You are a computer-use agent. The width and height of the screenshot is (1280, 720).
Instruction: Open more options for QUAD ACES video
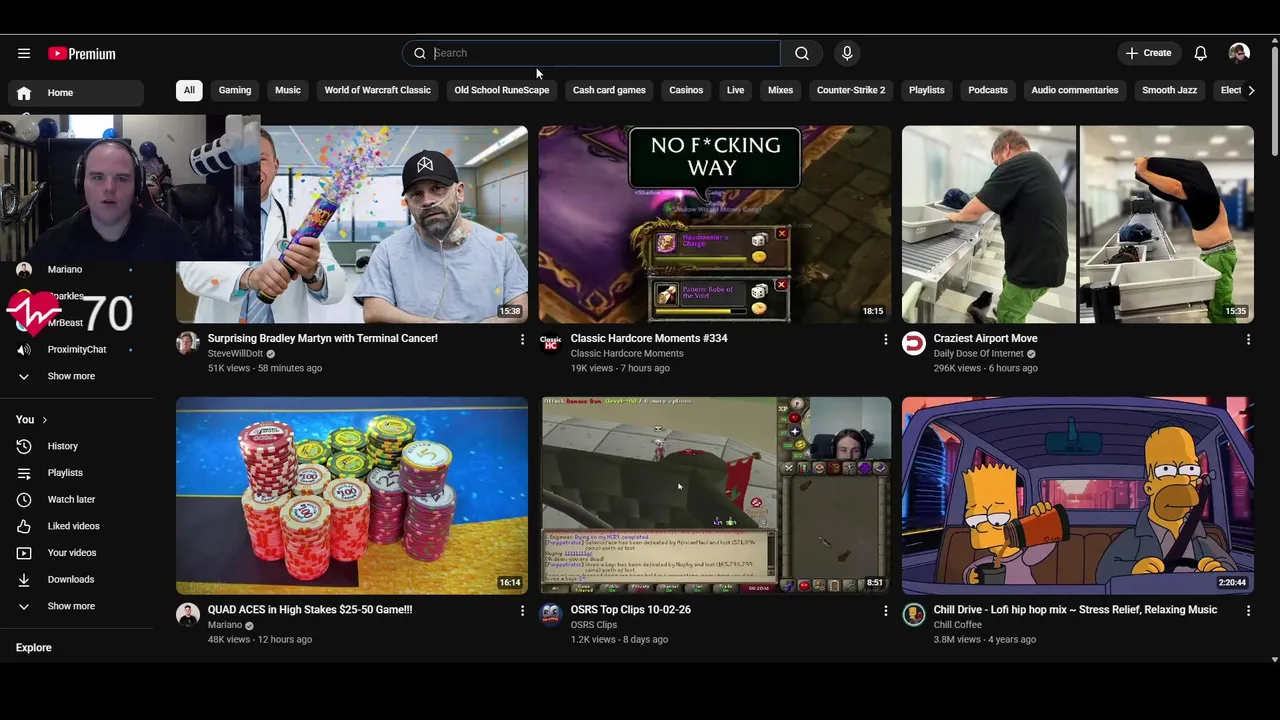click(522, 610)
